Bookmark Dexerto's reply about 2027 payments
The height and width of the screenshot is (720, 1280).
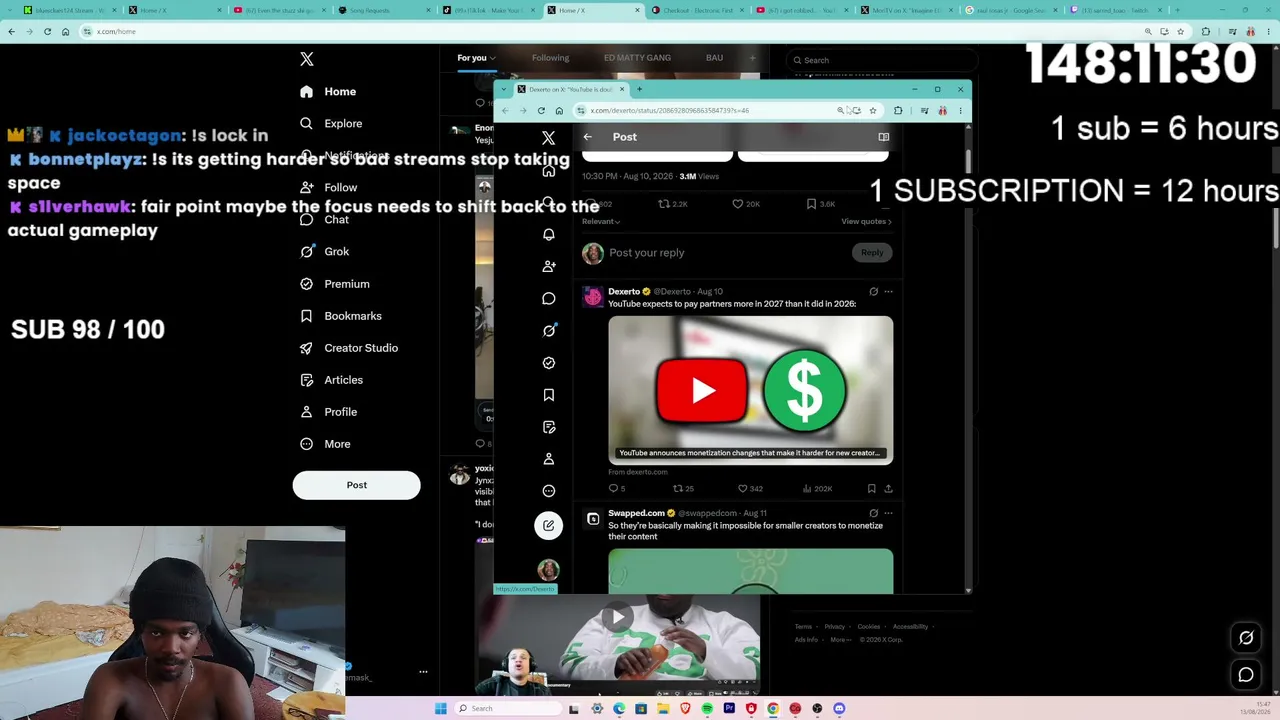click(872, 489)
